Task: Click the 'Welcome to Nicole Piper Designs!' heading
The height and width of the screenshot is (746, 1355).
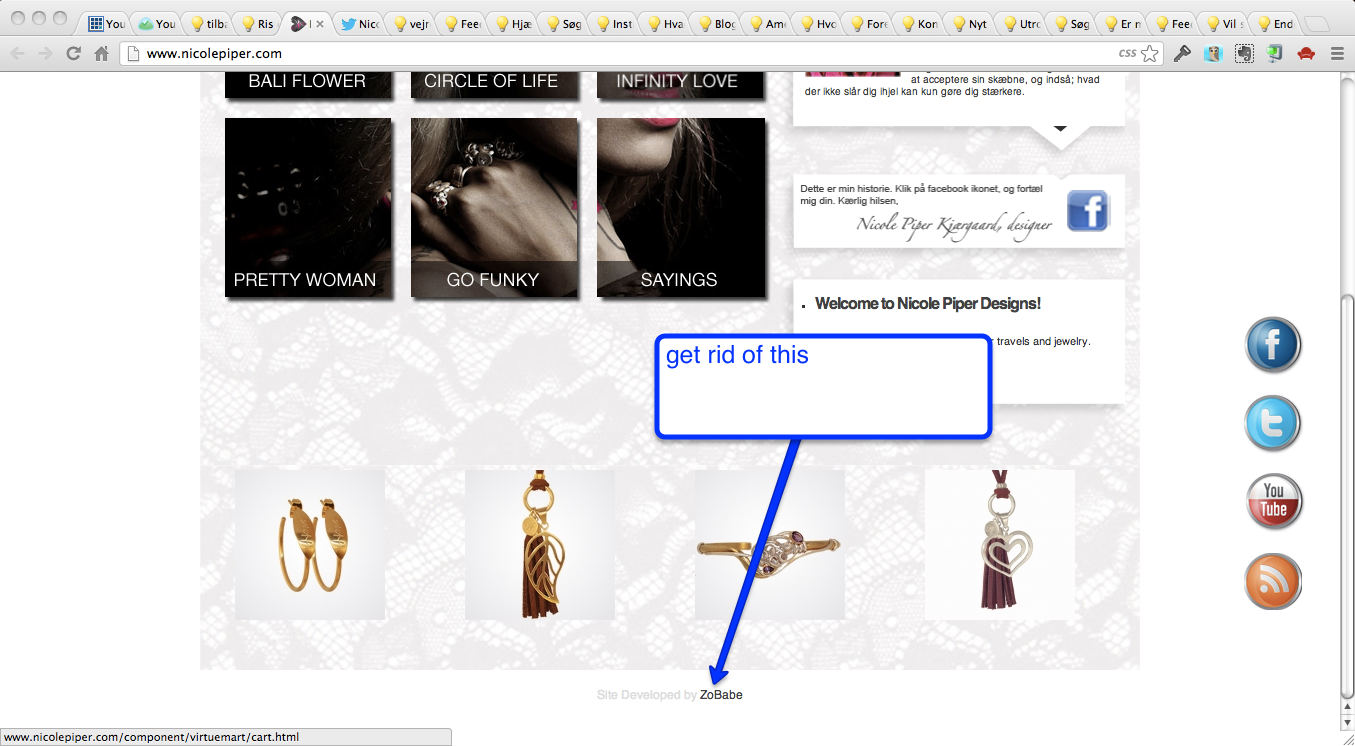Action: [927, 304]
